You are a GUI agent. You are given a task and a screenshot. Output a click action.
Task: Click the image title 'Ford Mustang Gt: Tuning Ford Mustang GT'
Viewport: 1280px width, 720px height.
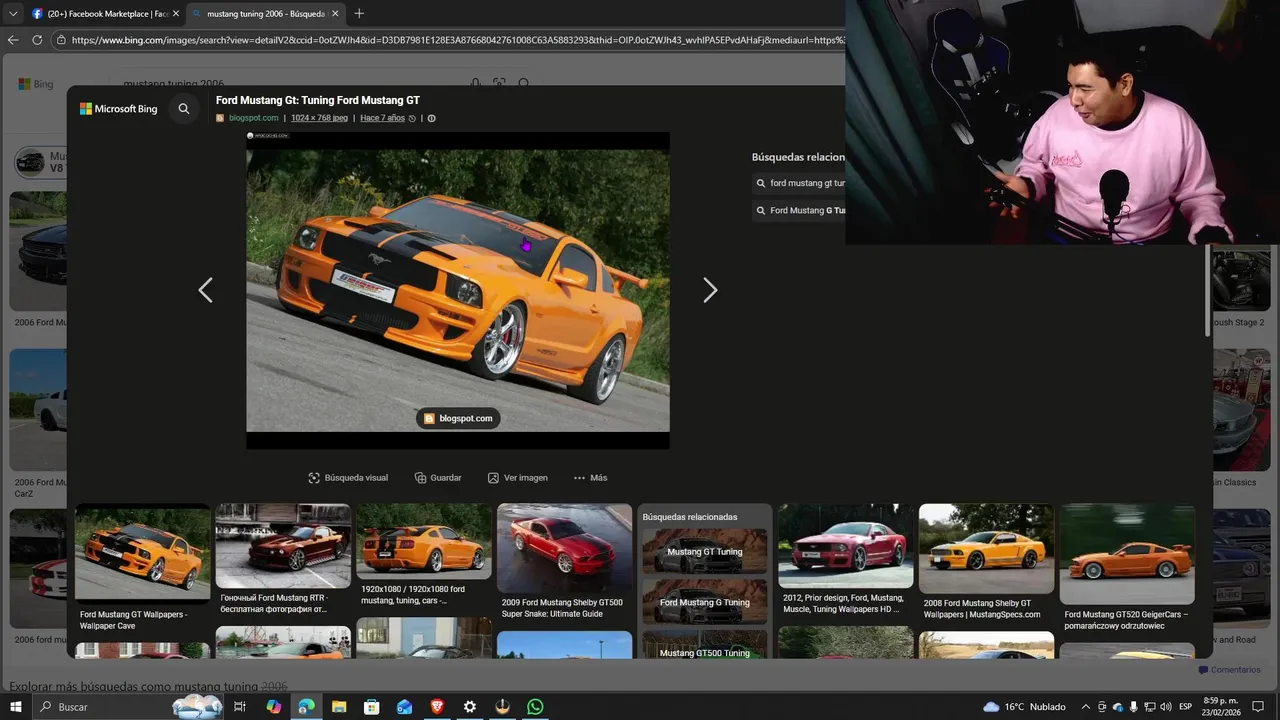click(318, 100)
